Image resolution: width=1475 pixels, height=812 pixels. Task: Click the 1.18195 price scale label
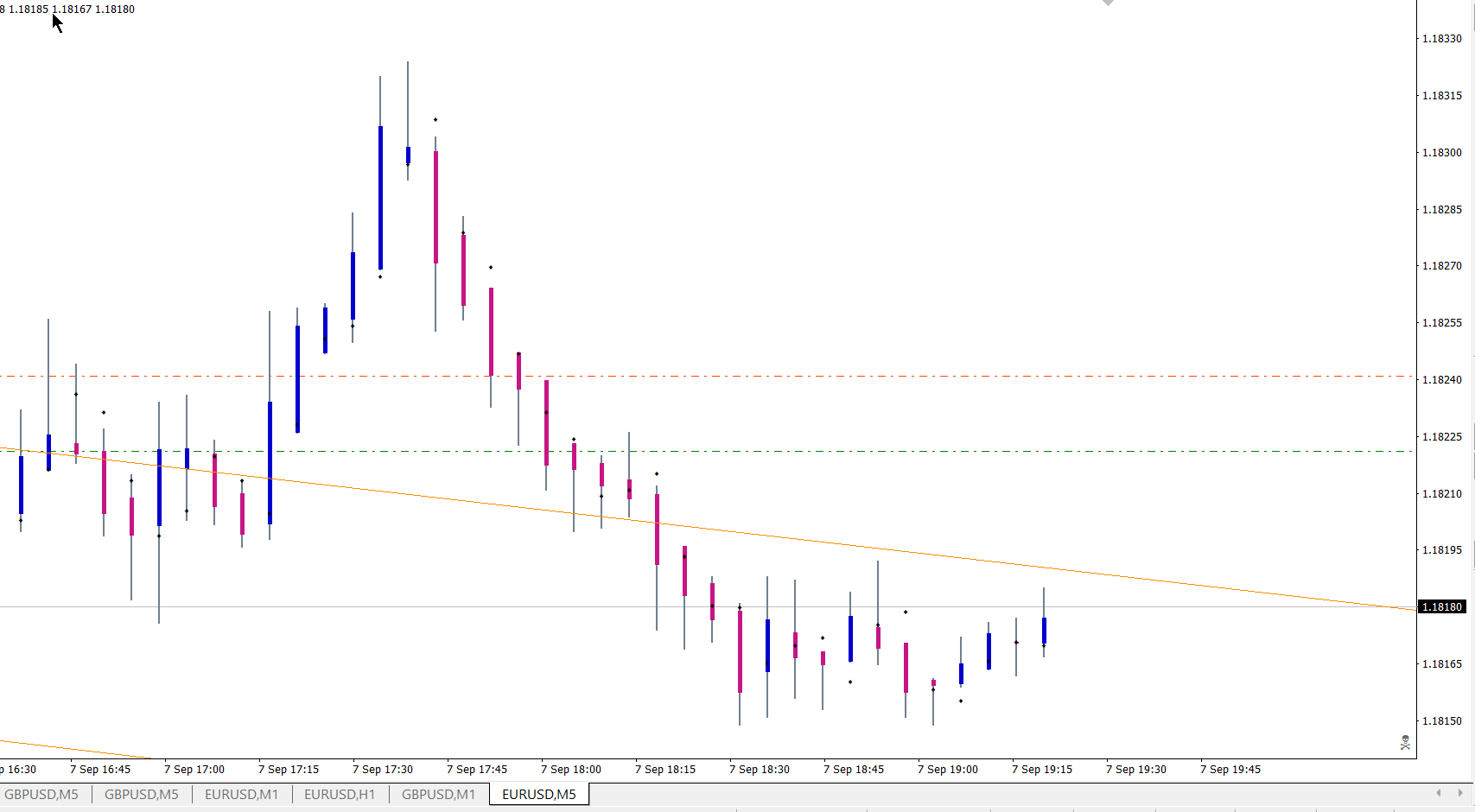click(x=1442, y=550)
